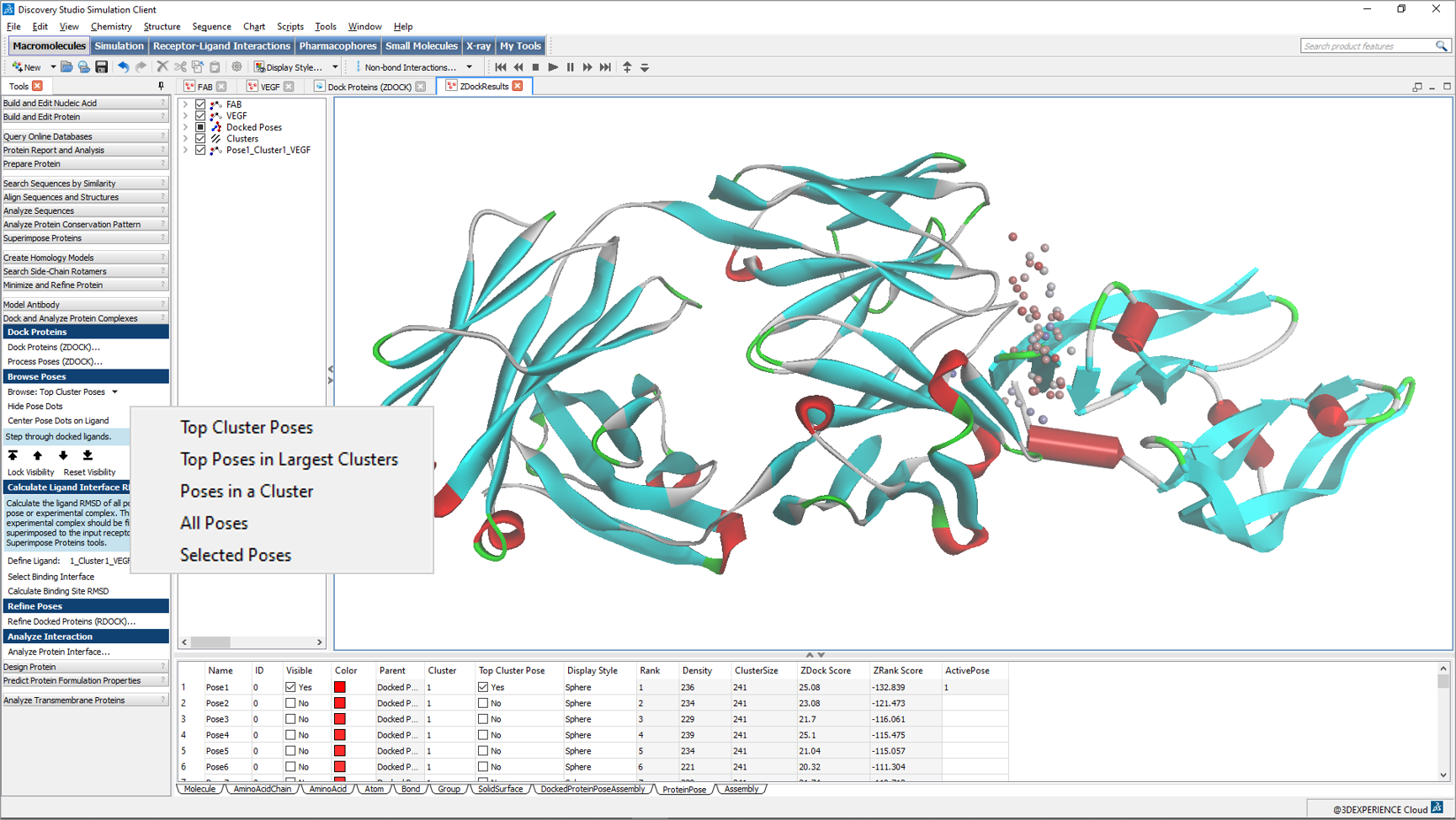Viewport: 1456px width, 820px height.
Task: Click the Save icon in the toolbar
Action: (x=101, y=67)
